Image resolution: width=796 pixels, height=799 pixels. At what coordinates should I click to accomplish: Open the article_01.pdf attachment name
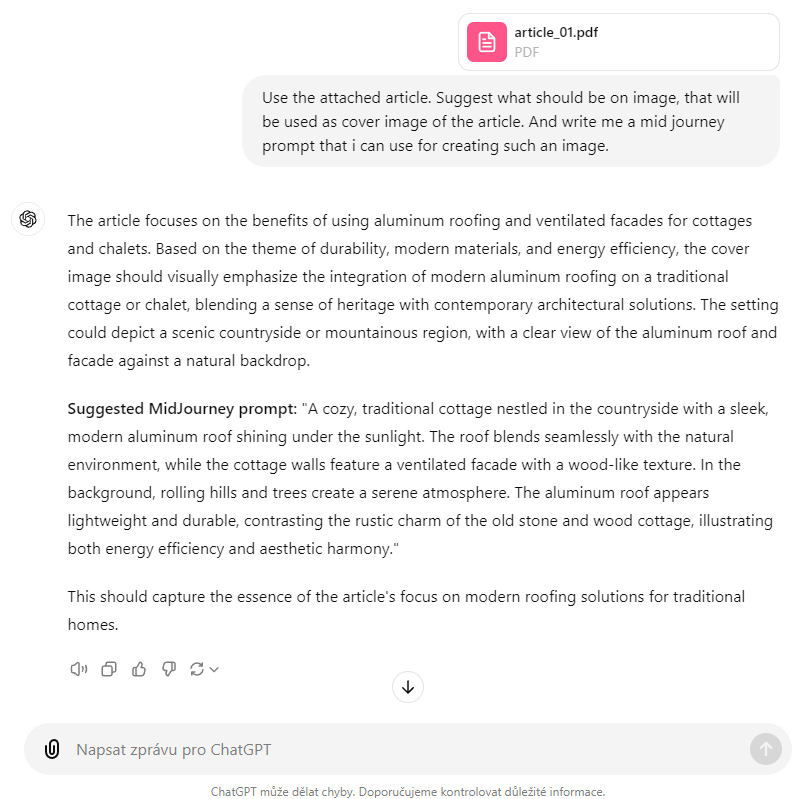556,32
